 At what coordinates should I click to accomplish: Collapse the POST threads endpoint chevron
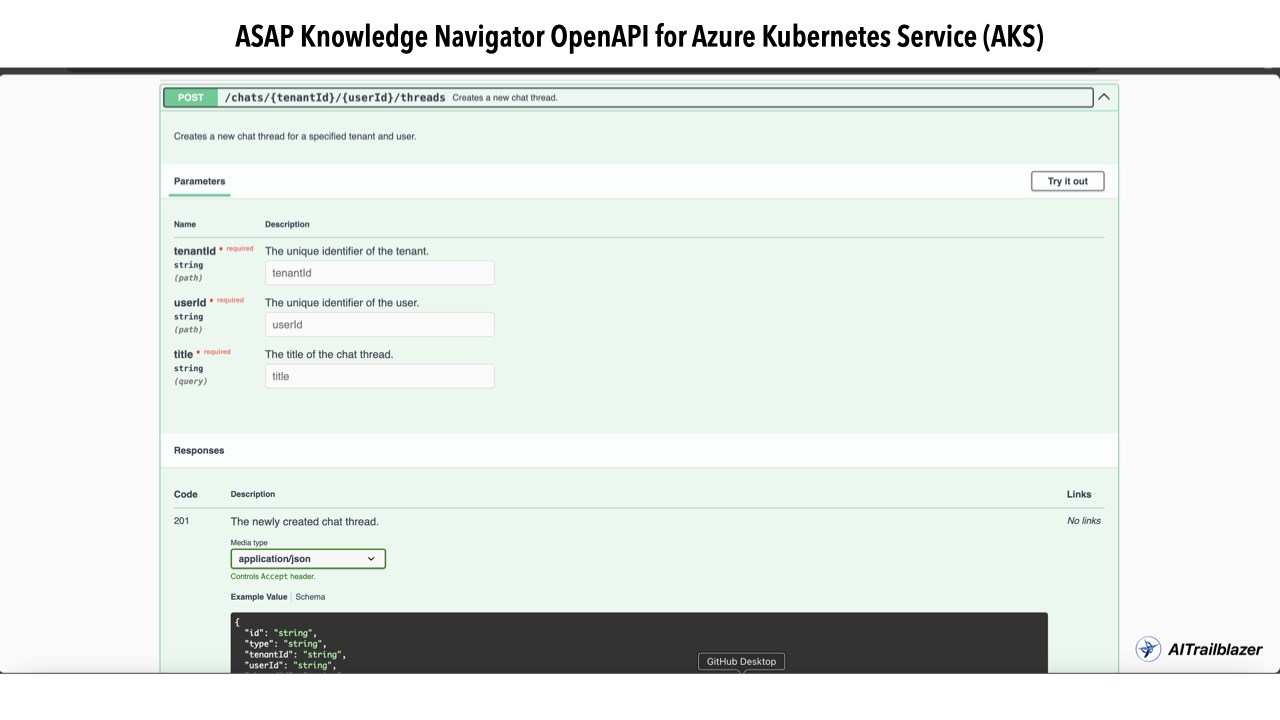click(x=1104, y=97)
